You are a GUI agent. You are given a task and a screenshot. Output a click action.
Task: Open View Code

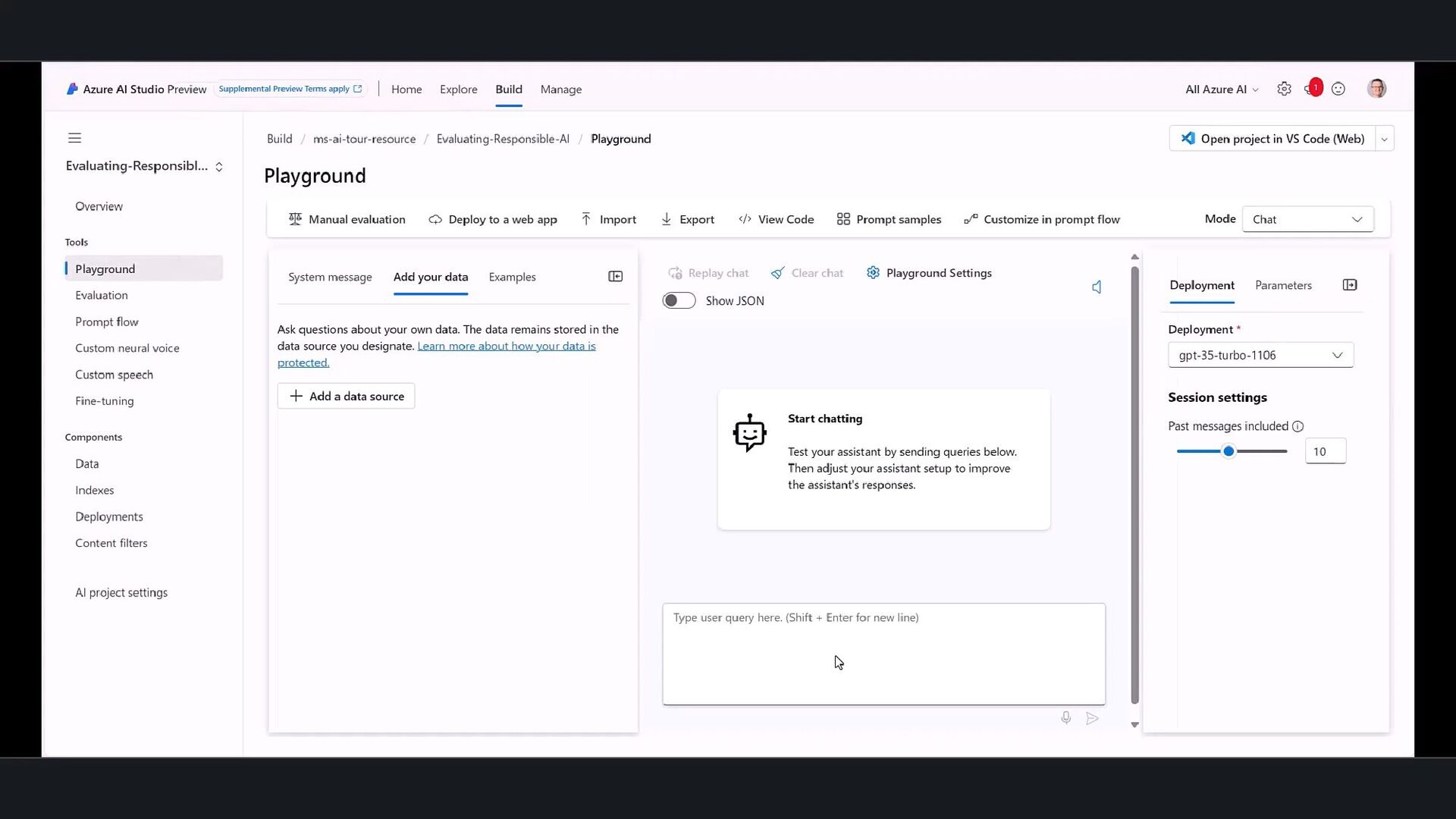click(776, 219)
